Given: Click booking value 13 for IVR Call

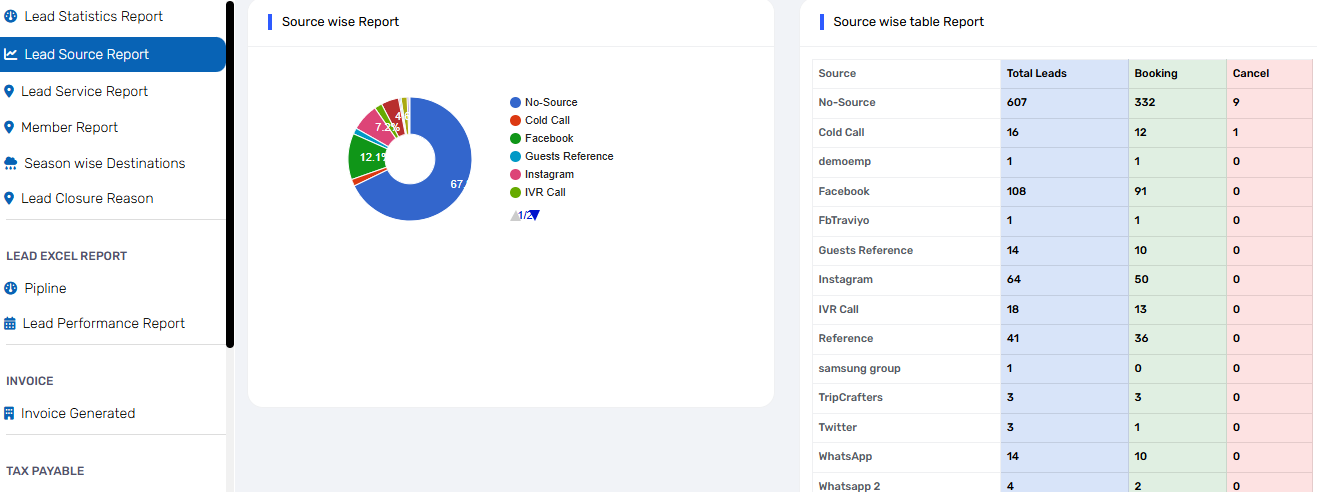Looking at the screenshot, I should coord(1142,309).
